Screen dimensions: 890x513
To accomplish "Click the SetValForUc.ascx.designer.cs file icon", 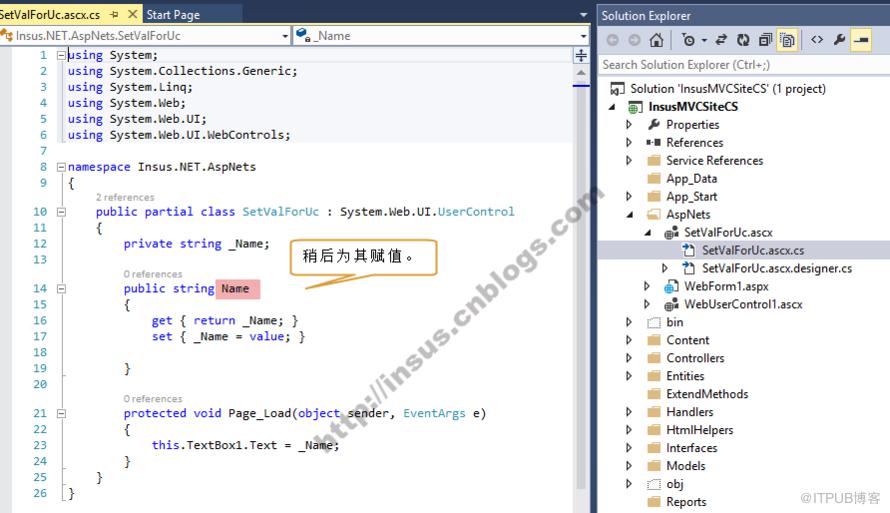I will [x=689, y=268].
